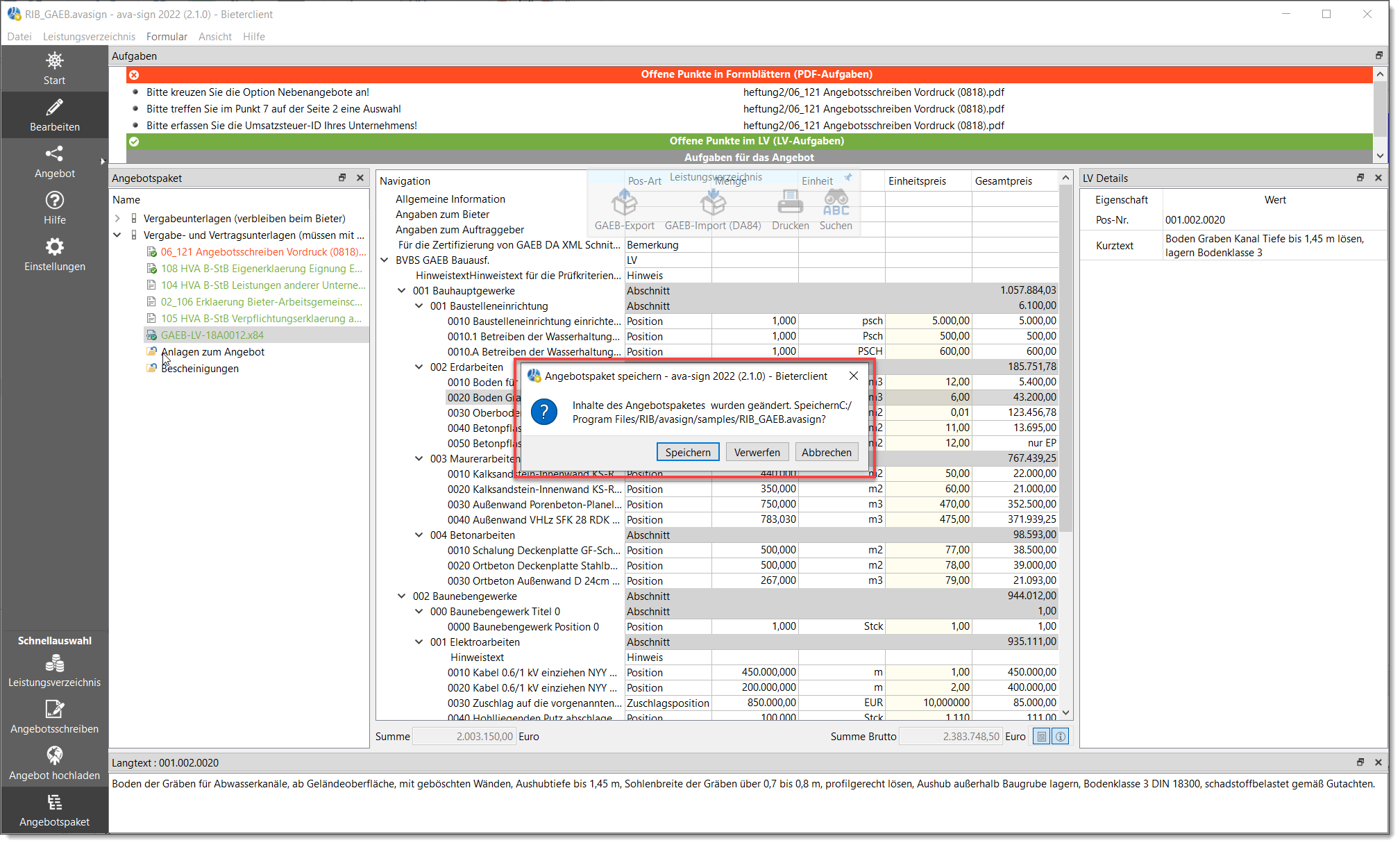The width and height of the screenshot is (1400, 845).
Task: Click Verwerfen in the dialog
Action: (x=757, y=452)
